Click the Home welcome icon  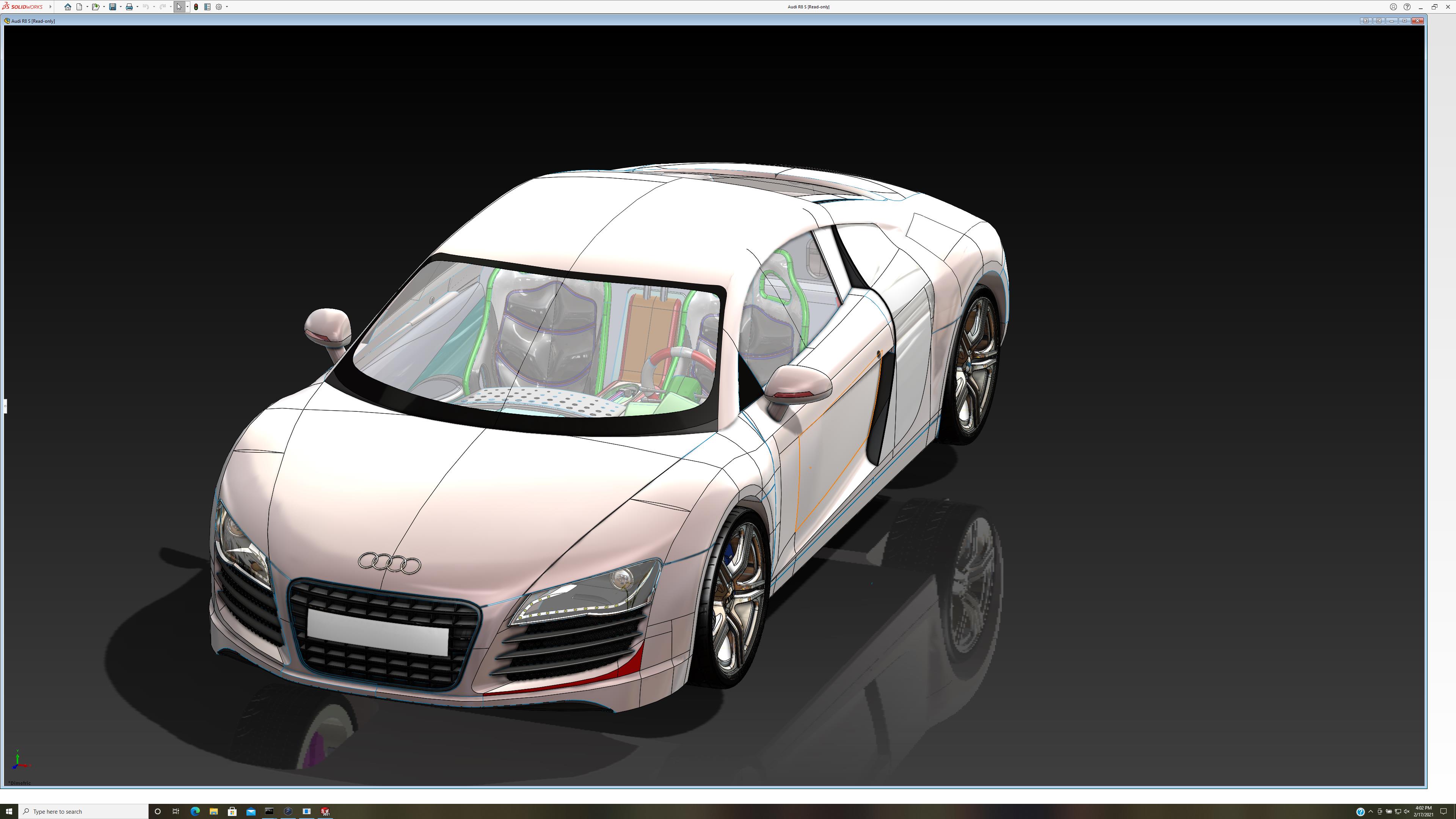point(68,7)
